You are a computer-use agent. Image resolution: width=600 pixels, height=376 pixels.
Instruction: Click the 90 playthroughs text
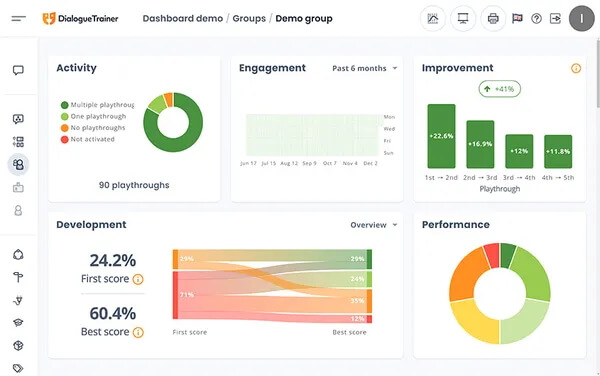pos(134,185)
